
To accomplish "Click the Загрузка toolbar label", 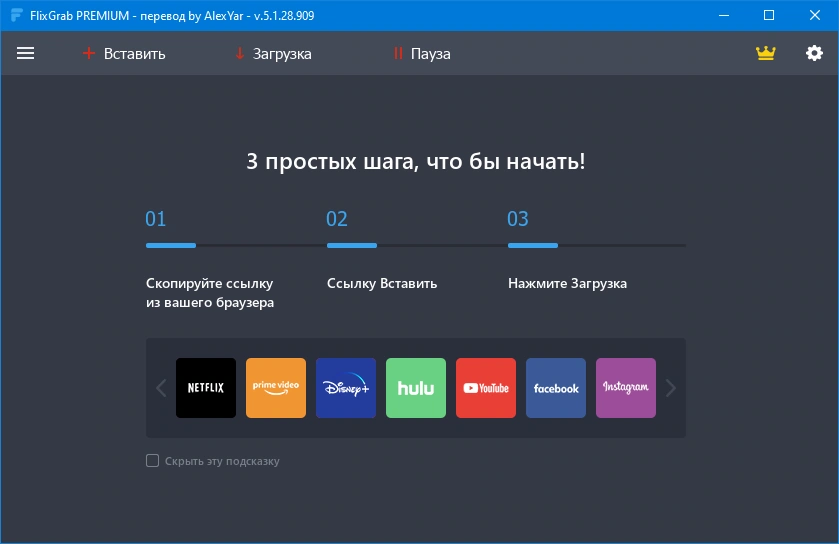I will click(282, 54).
